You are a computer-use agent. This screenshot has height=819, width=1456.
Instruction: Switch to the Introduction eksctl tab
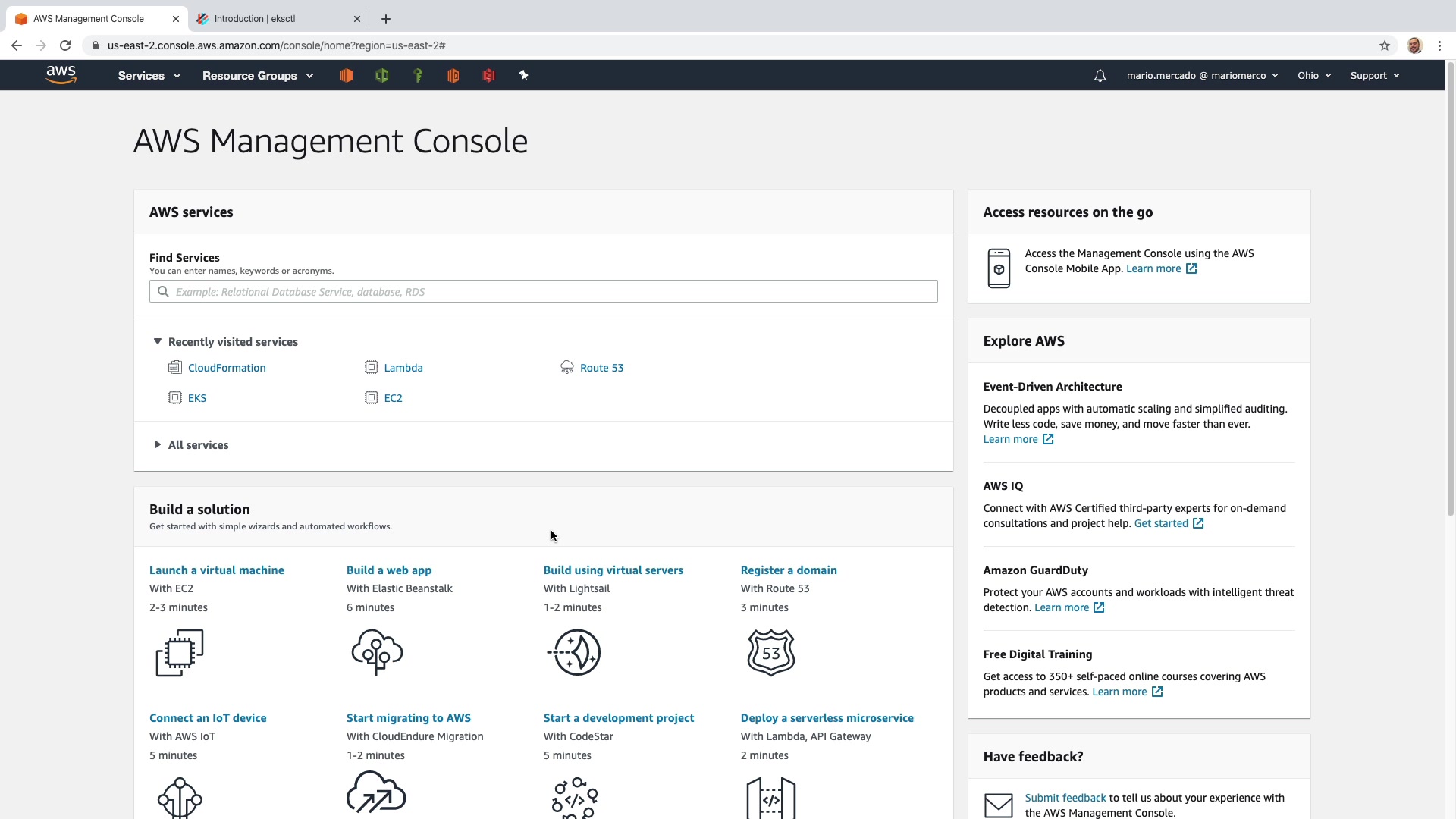255,19
